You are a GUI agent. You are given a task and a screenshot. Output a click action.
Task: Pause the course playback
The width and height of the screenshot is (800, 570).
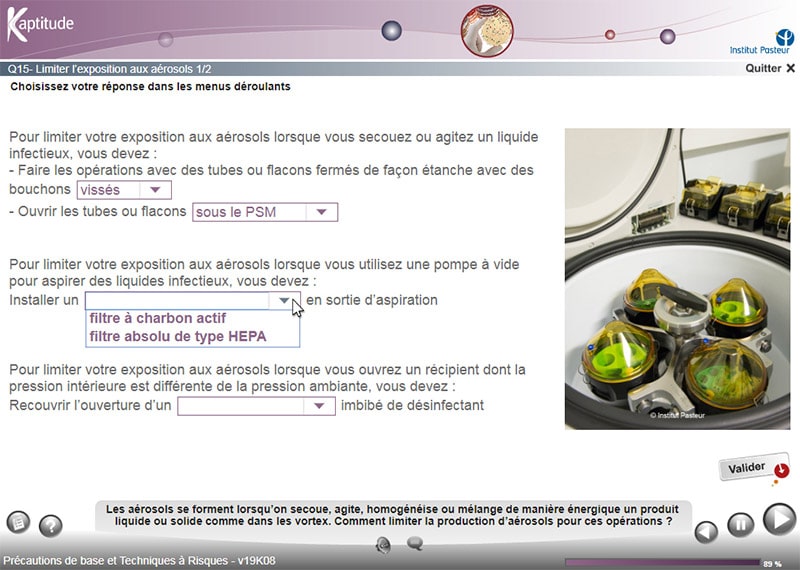739,523
